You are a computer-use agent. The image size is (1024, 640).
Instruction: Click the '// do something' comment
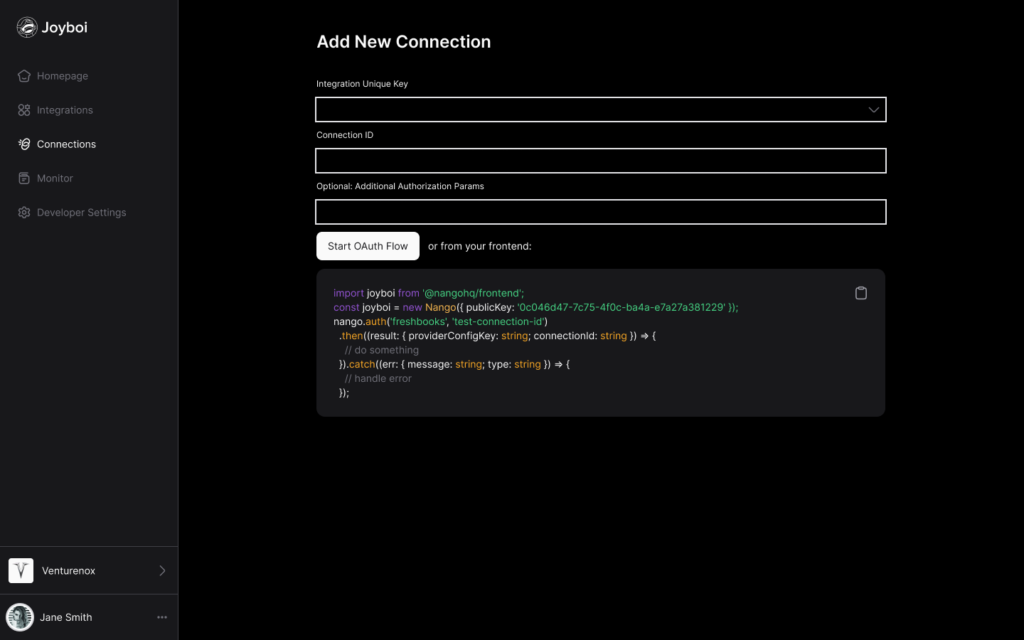pyautogui.click(x=381, y=350)
